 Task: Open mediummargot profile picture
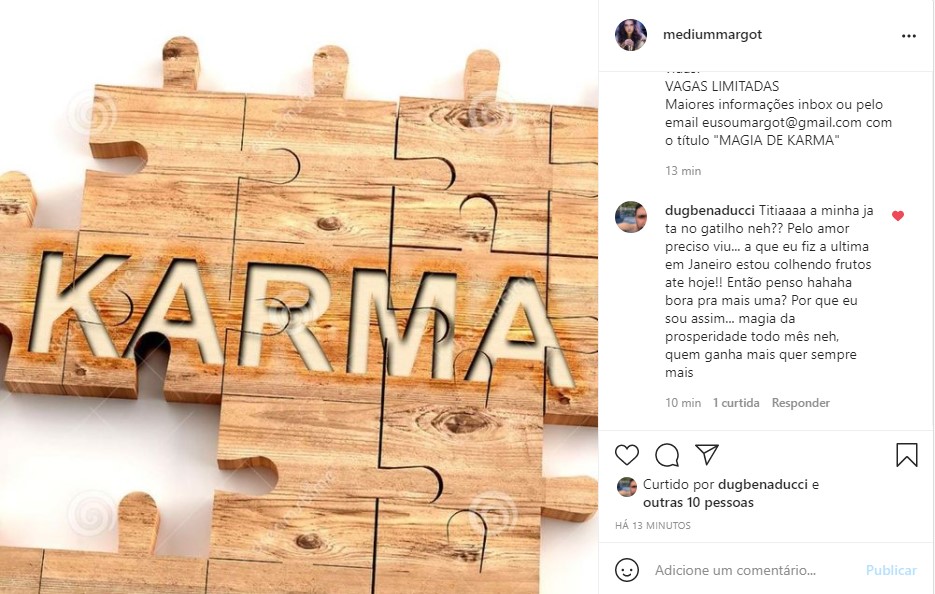point(631,35)
